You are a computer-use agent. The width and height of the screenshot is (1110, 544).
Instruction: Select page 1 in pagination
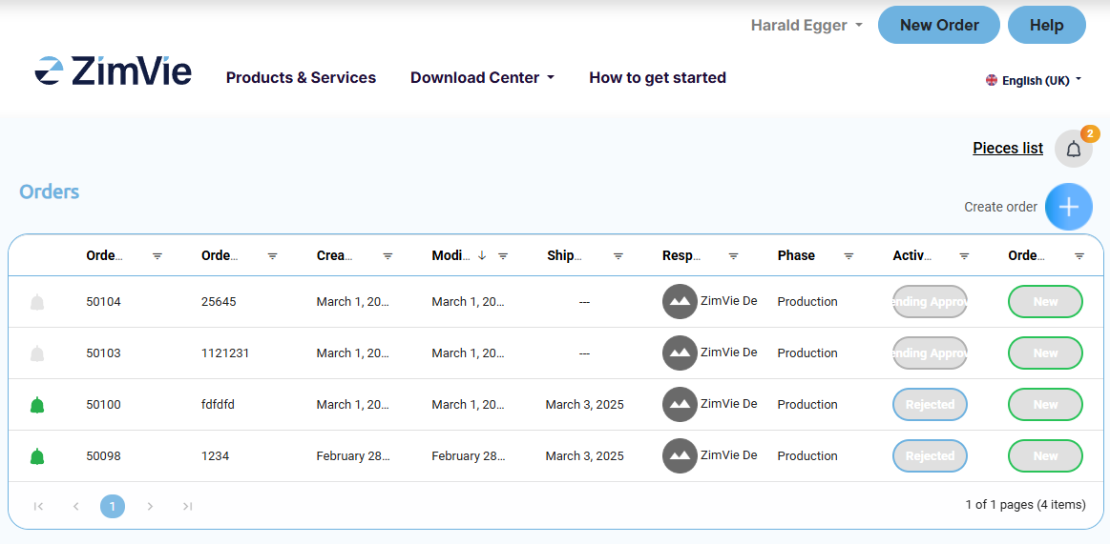[112, 506]
